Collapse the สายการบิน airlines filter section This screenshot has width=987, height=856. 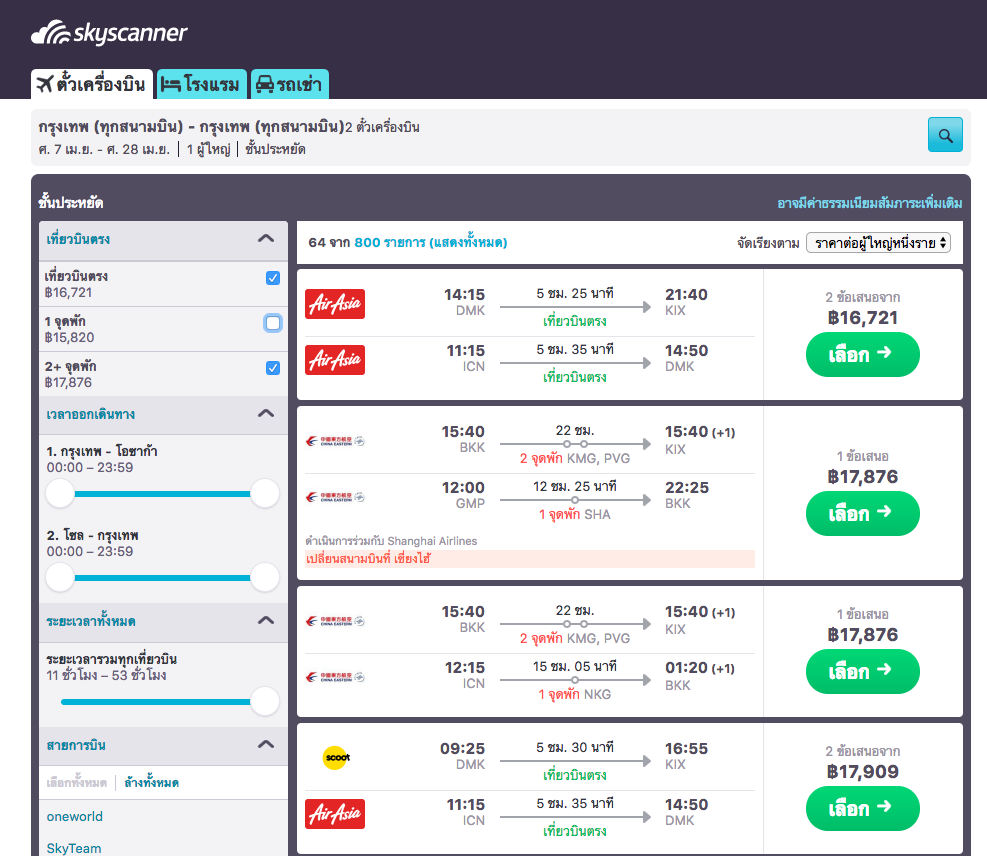265,744
